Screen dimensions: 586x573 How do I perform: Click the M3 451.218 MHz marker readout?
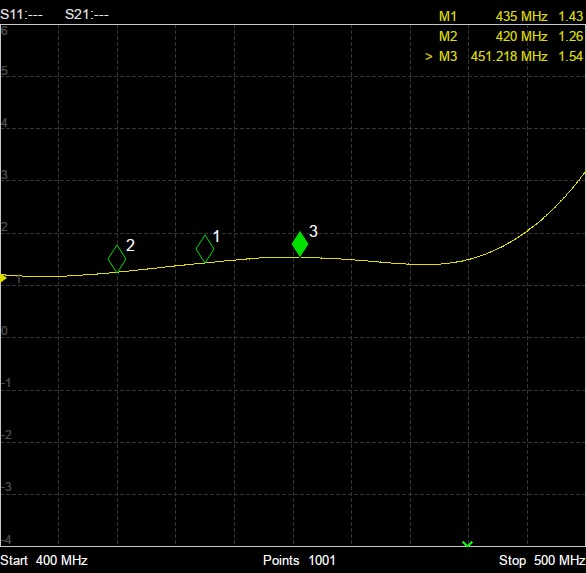tap(511, 56)
